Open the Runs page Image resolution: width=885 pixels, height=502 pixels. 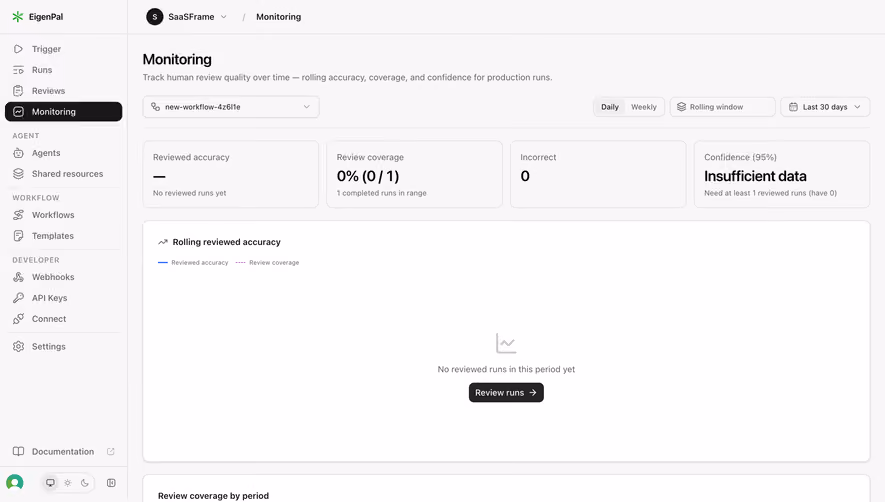[x=63, y=70]
